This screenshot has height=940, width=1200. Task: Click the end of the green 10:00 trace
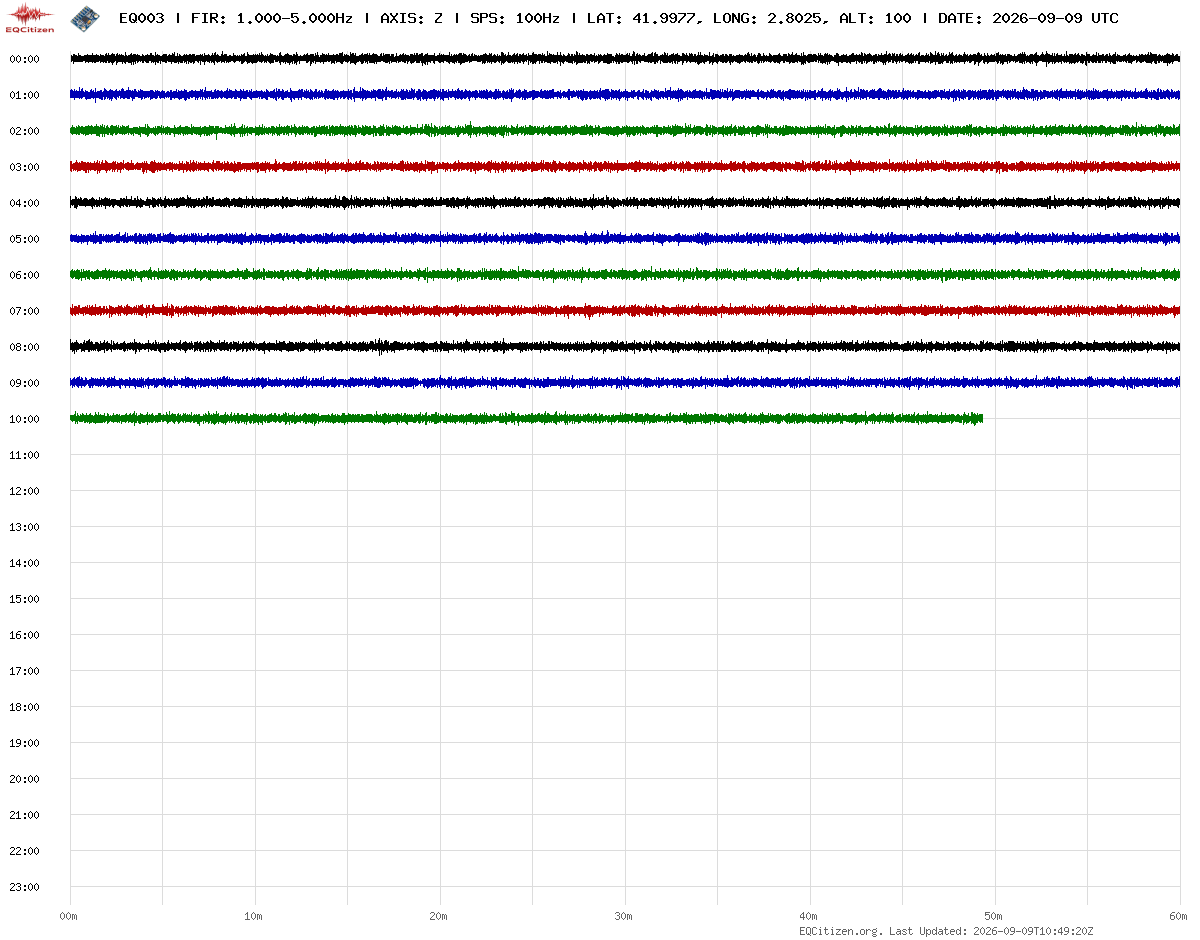[981, 418]
